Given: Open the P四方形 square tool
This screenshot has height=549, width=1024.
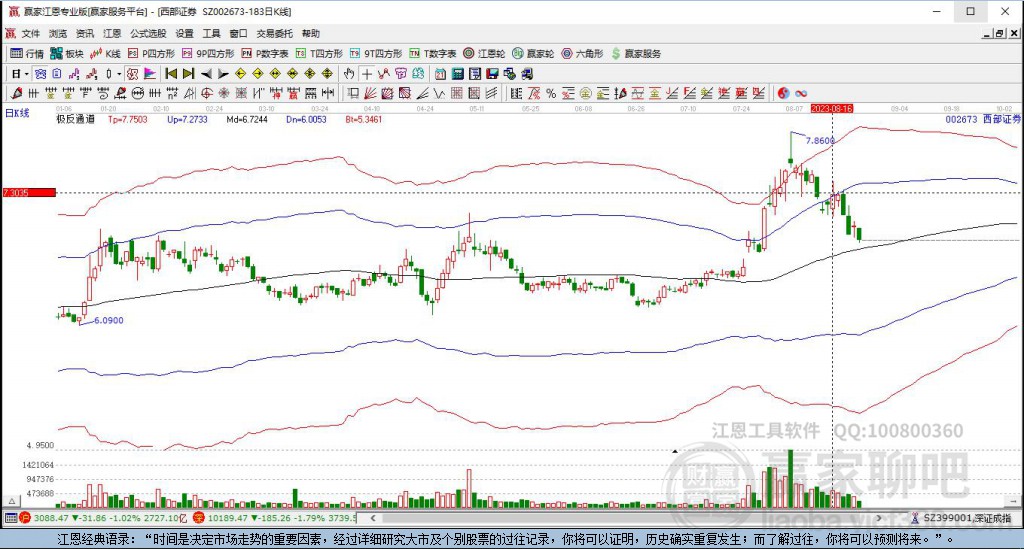Looking at the screenshot, I should click(152, 54).
